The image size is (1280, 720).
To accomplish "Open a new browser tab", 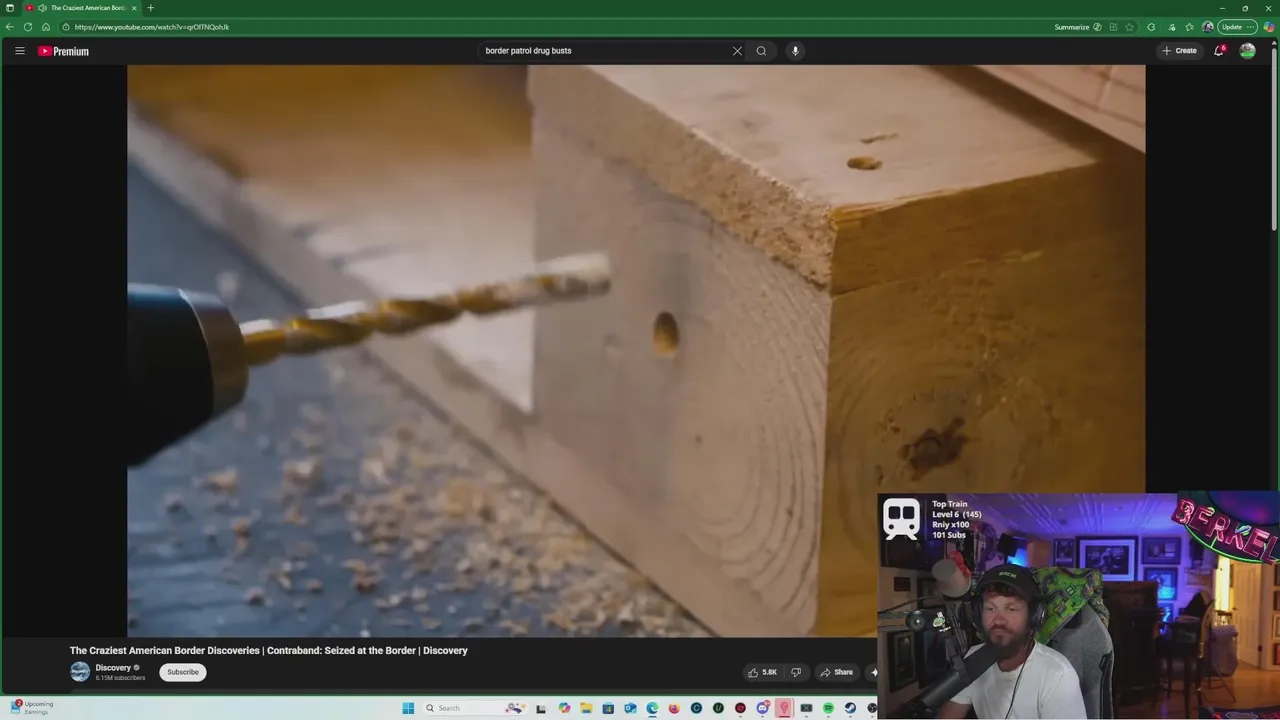I will (150, 8).
